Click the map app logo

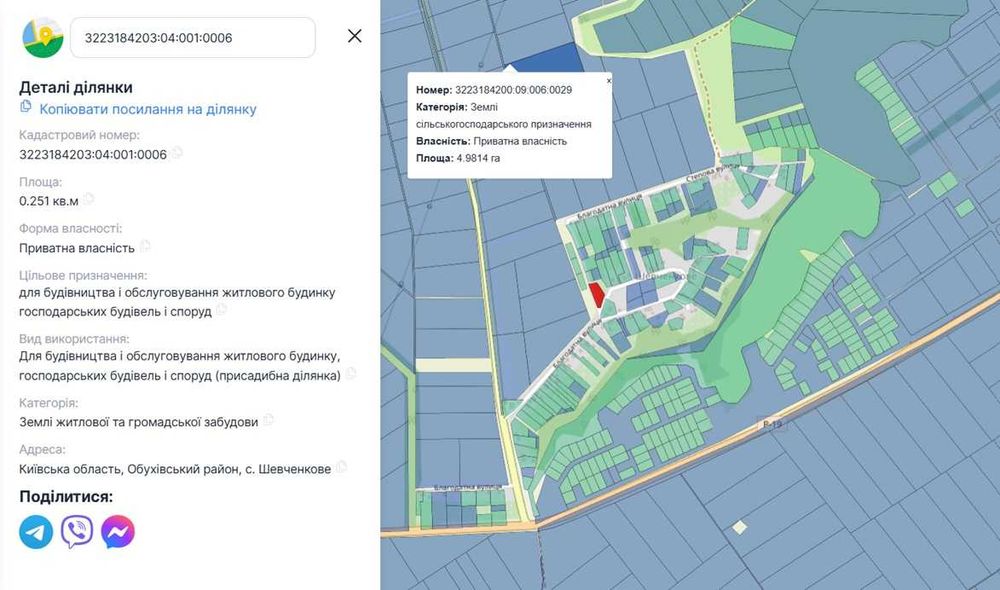coord(43,38)
